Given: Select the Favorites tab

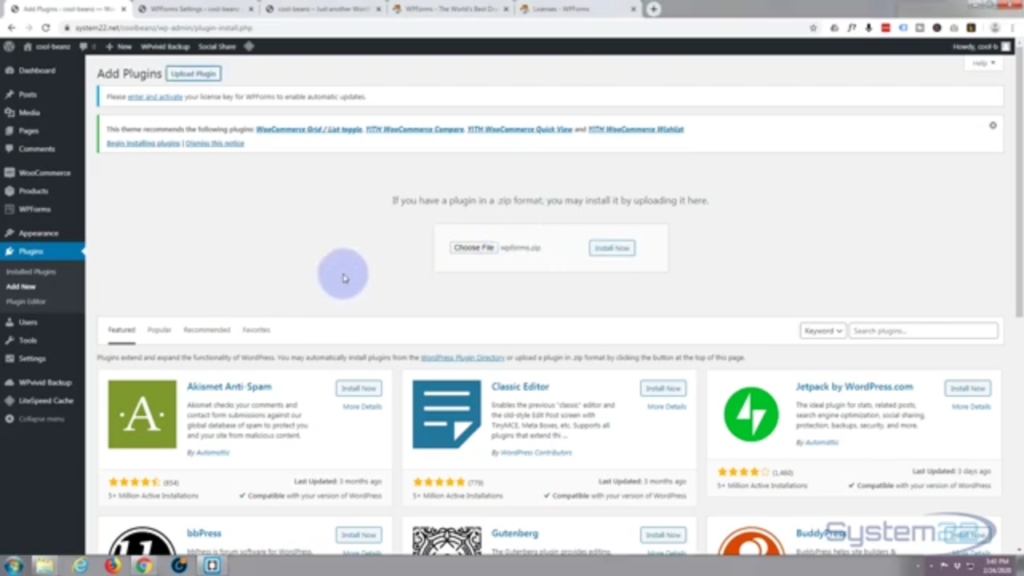Looking at the screenshot, I should click(256, 329).
